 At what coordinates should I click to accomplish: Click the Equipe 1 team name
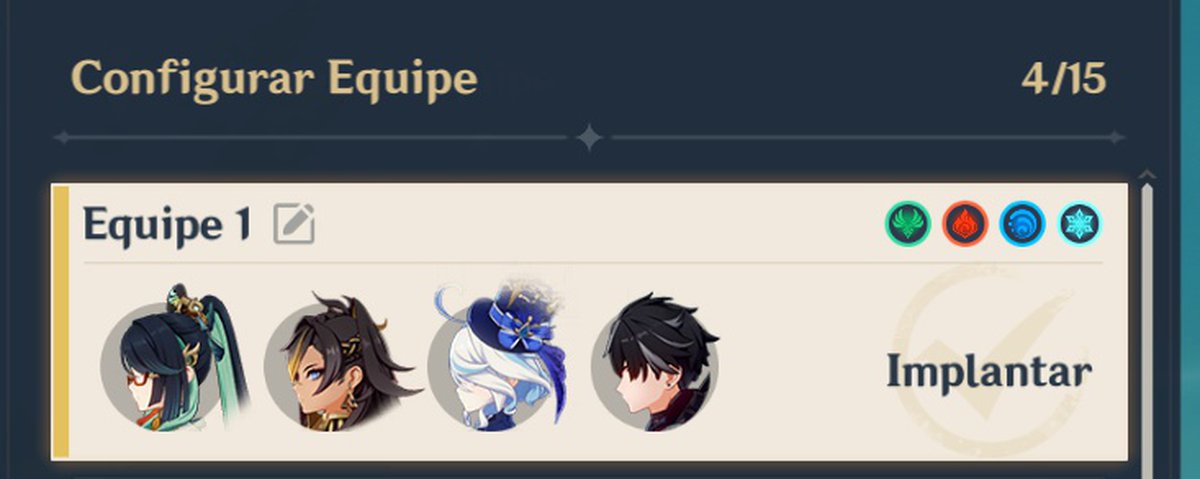[x=166, y=224]
